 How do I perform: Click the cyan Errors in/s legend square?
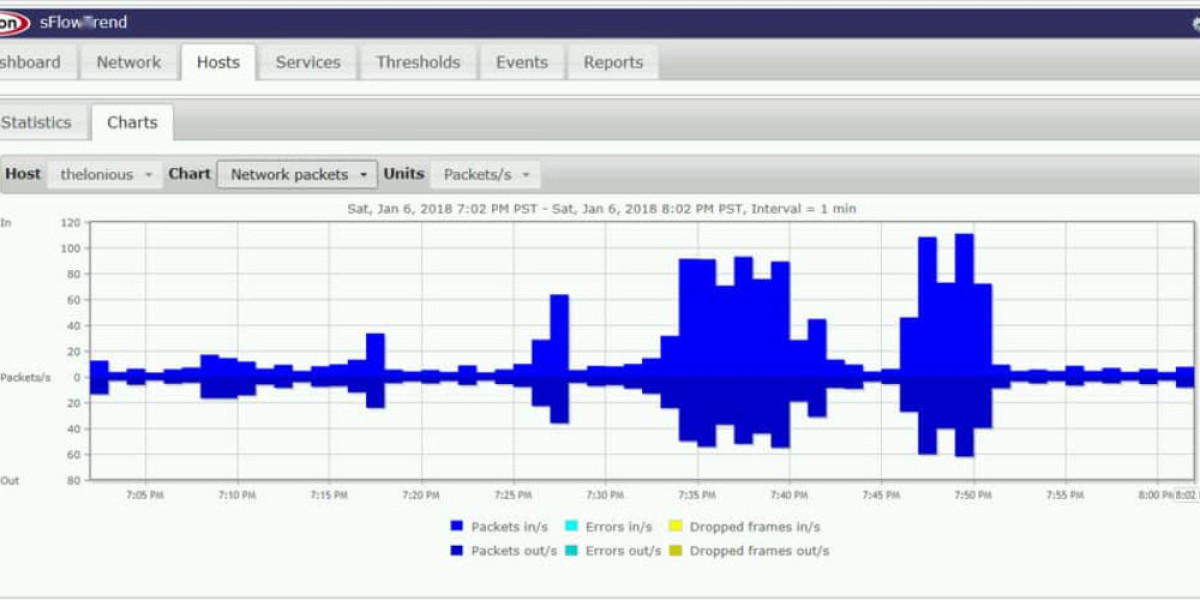pyautogui.click(x=571, y=526)
